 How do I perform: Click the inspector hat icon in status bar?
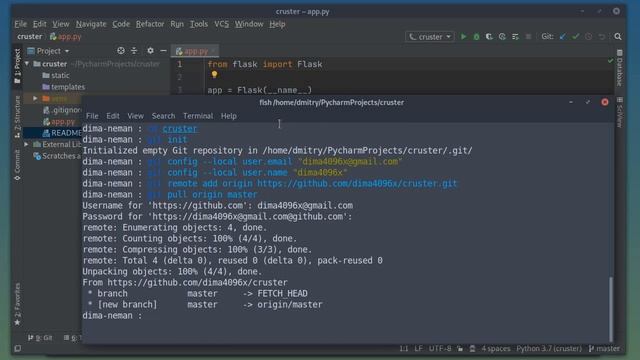click(473, 349)
